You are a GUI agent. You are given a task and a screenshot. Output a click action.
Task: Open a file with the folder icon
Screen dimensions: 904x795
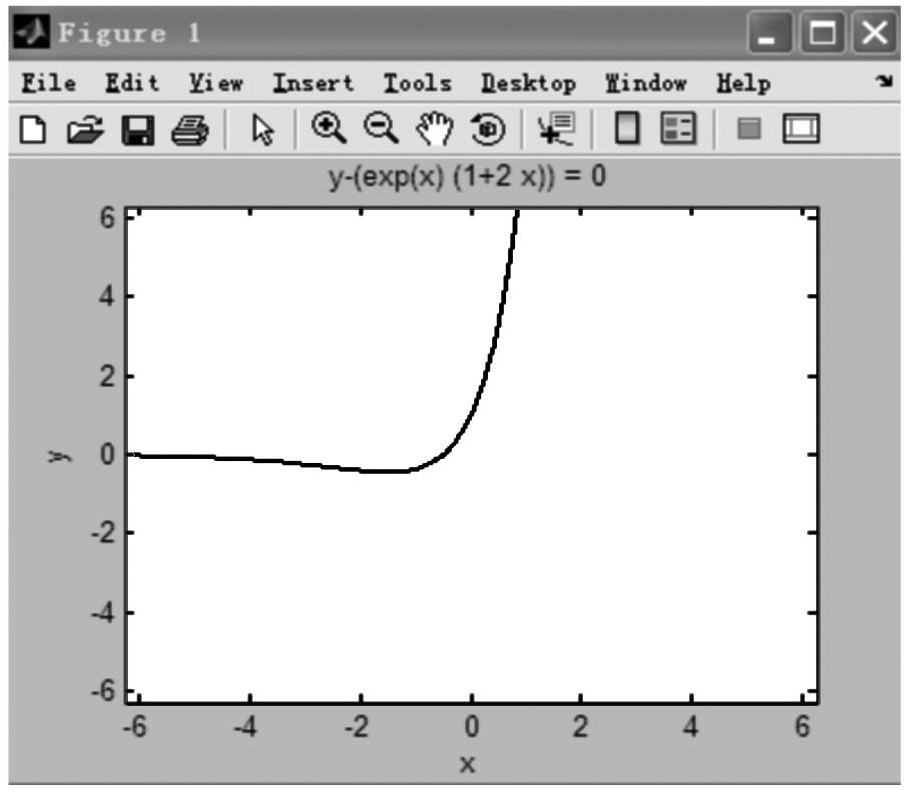[x=85, y=129]
